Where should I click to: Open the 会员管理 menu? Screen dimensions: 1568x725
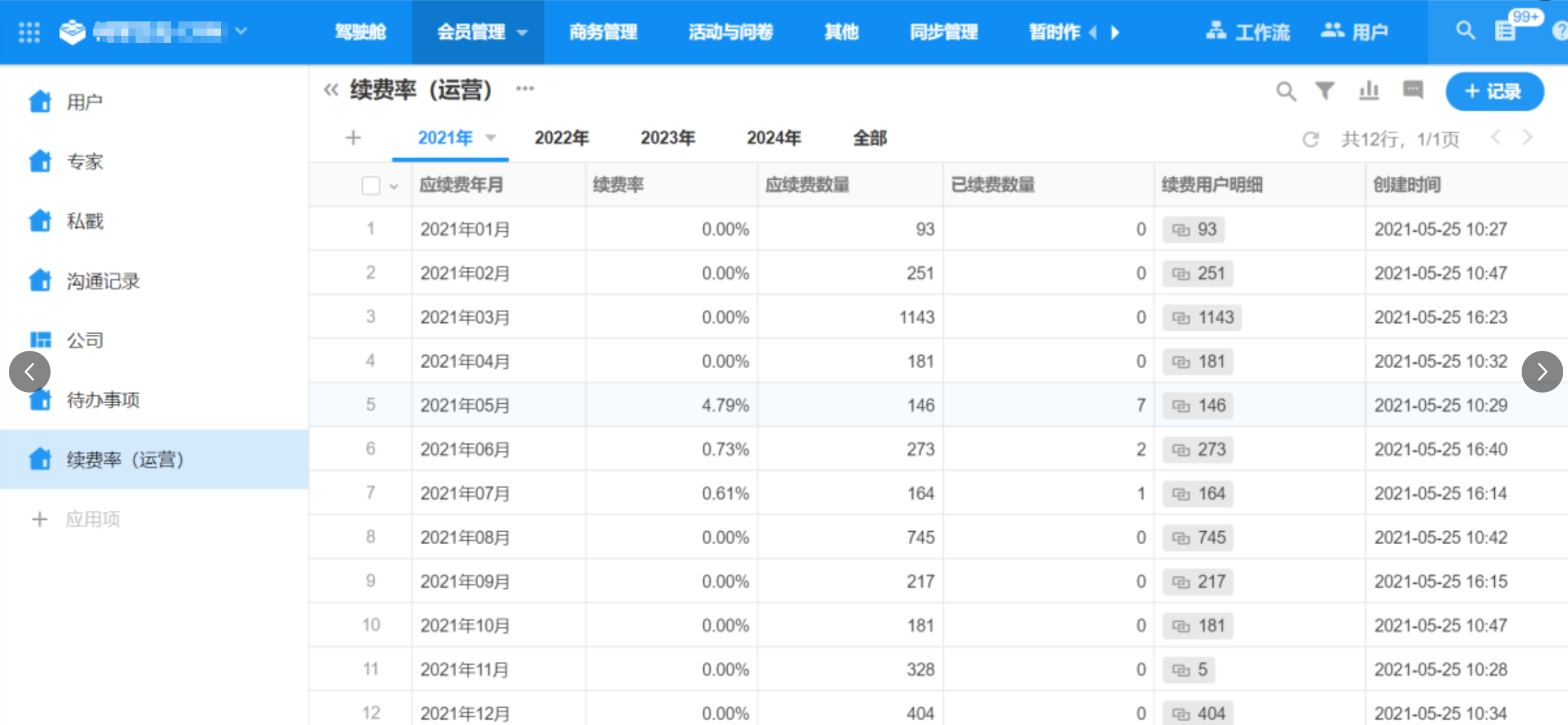coord(471,32)
